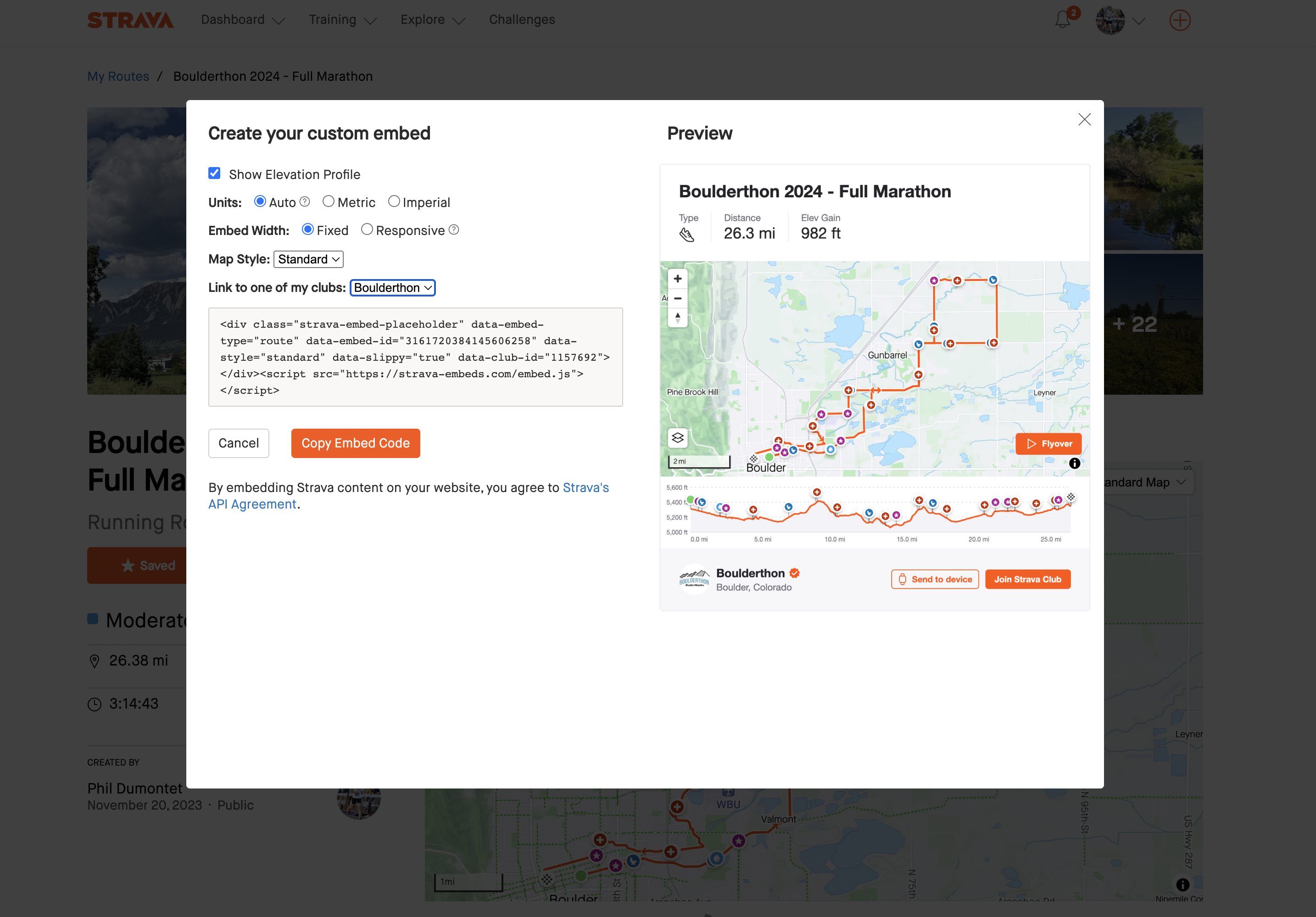The width and height of the screenshot is (1316, 917).
Task: Open the notifications bell
Action: pyautogui.click(x=1063, y=20)
